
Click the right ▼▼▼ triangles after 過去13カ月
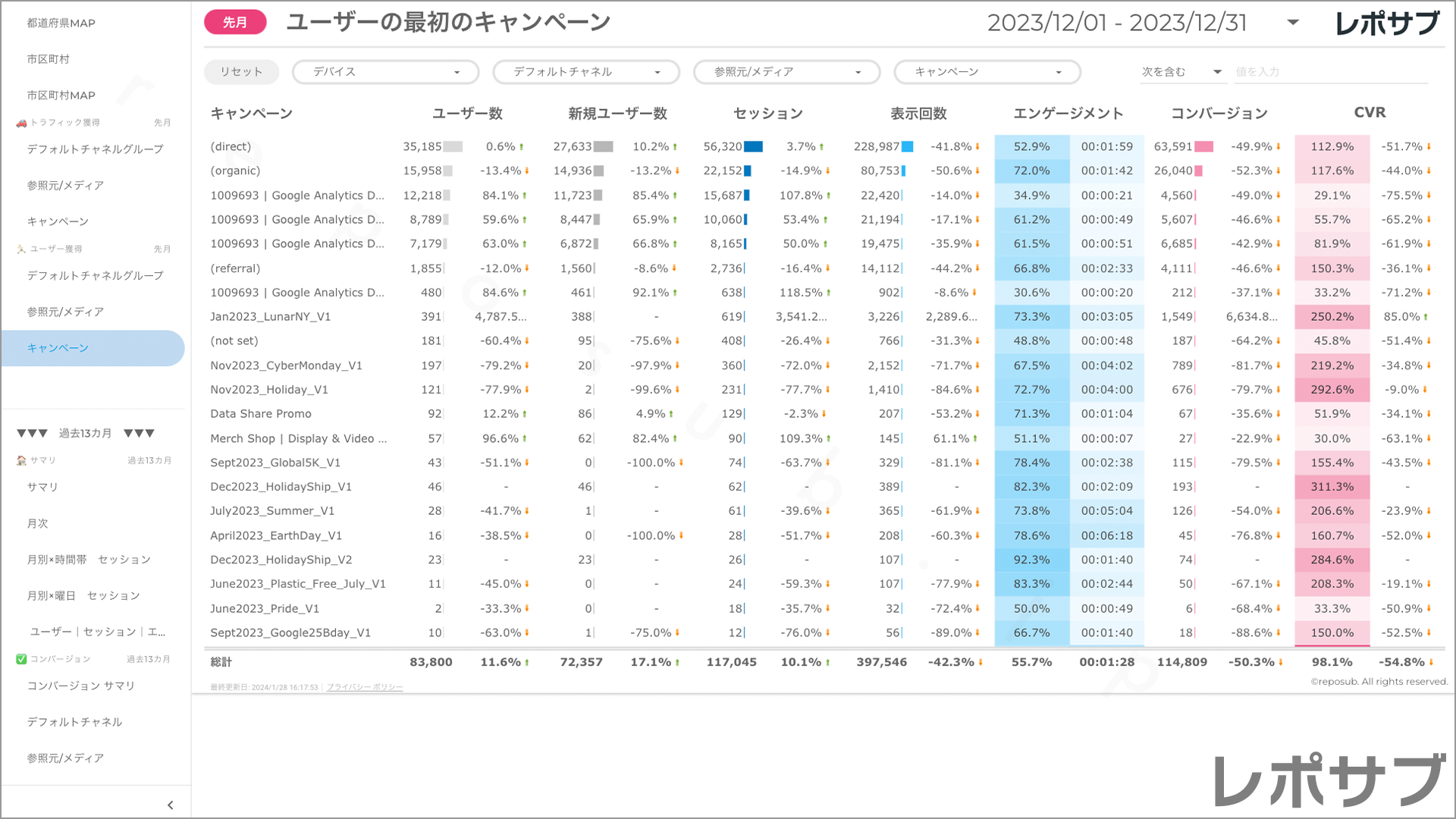pos(139,434)
